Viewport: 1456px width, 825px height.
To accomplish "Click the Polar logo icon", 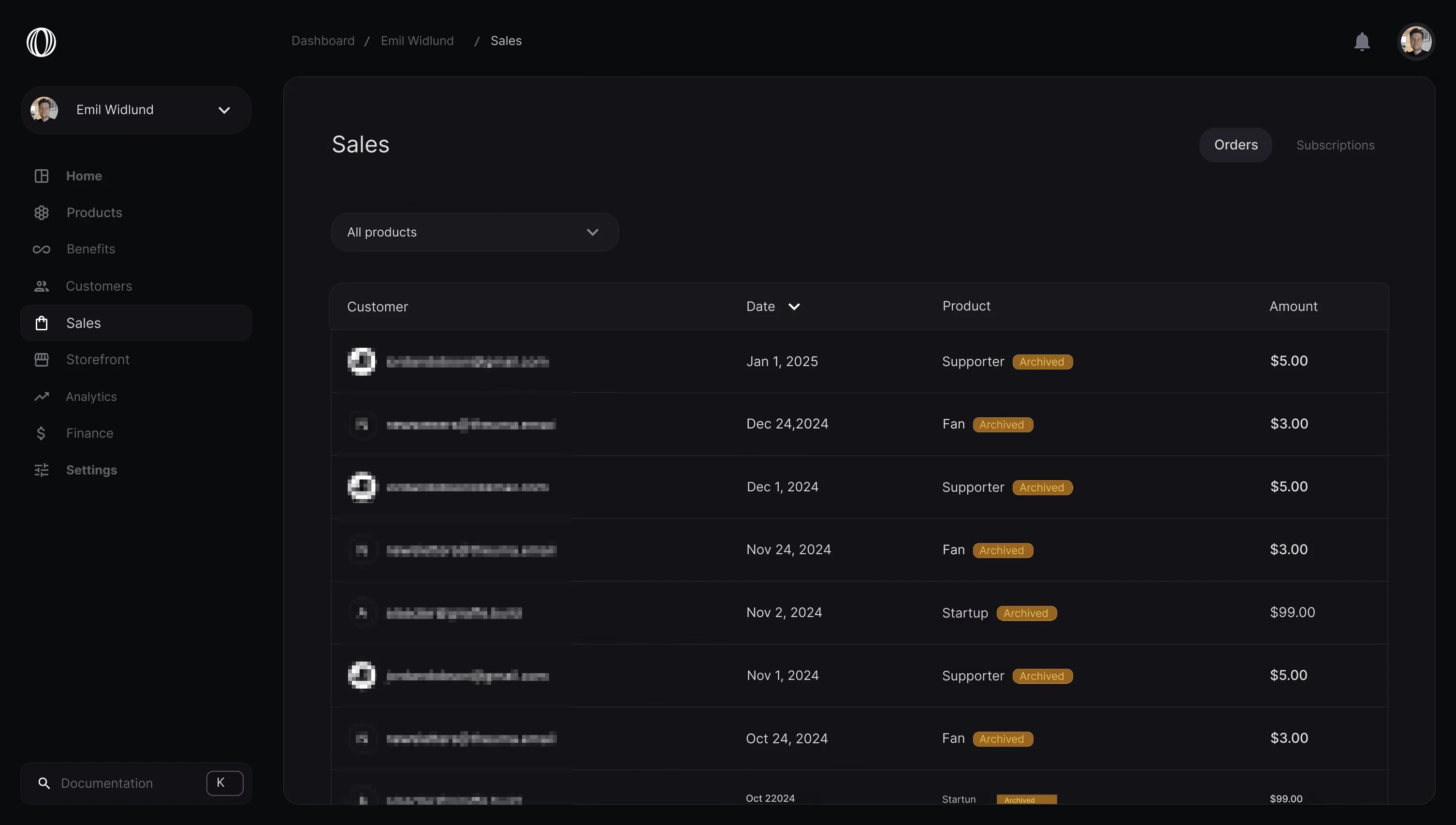I will click(42, 42).
